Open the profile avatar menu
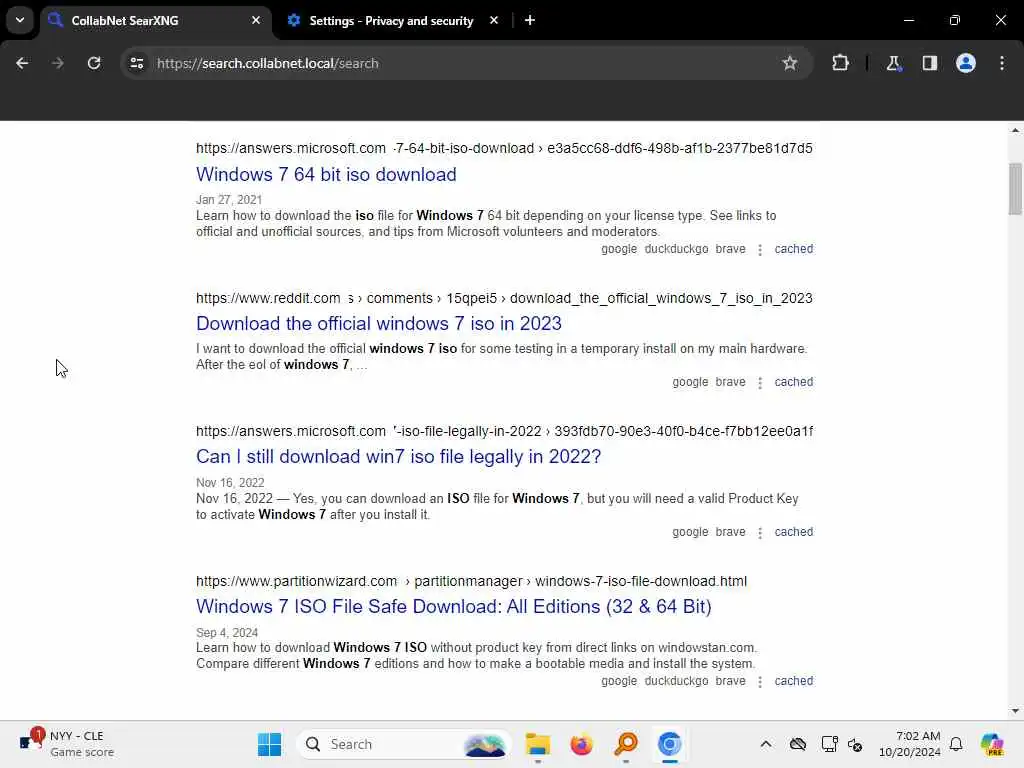 click(965, 63)
